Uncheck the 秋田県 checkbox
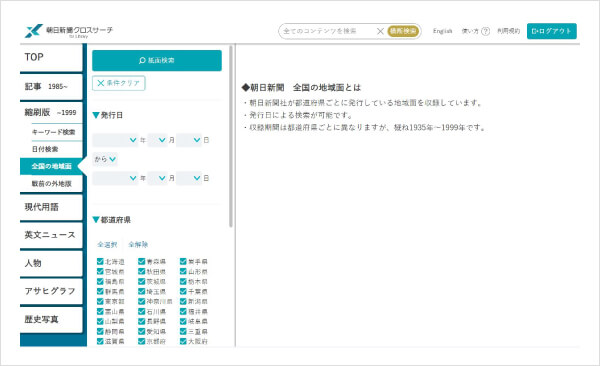This screenshot has height=366, width=600. pos(142,271)
